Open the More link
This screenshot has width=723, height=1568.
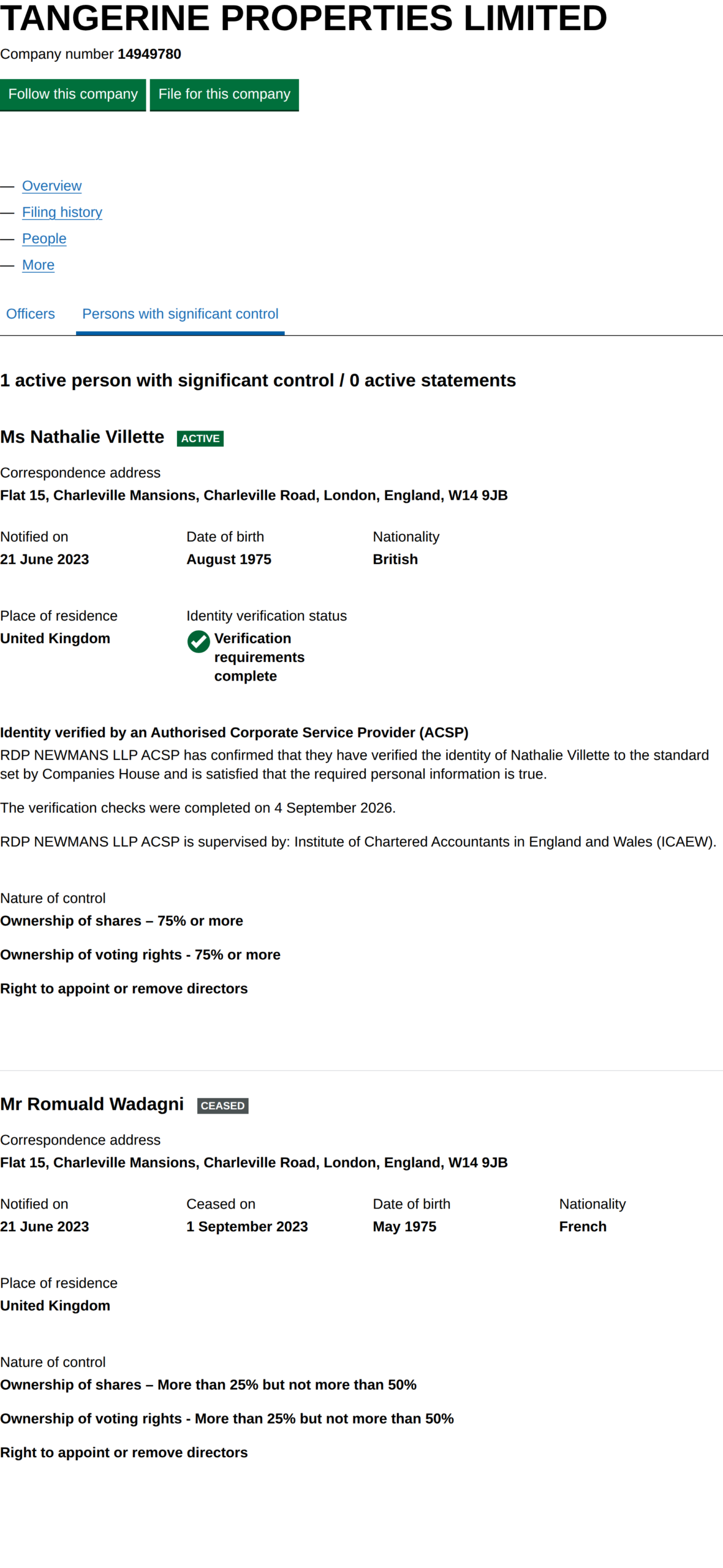pyautogui.click(x=38, y=265)
